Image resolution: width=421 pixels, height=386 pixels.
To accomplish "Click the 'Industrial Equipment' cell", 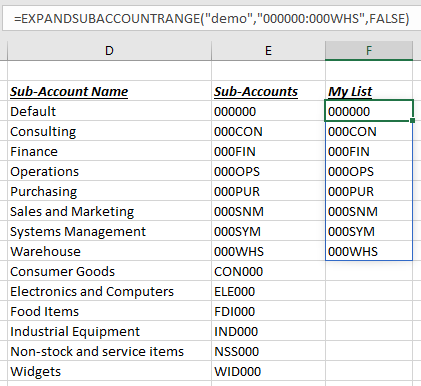I will tap(109, 331).
